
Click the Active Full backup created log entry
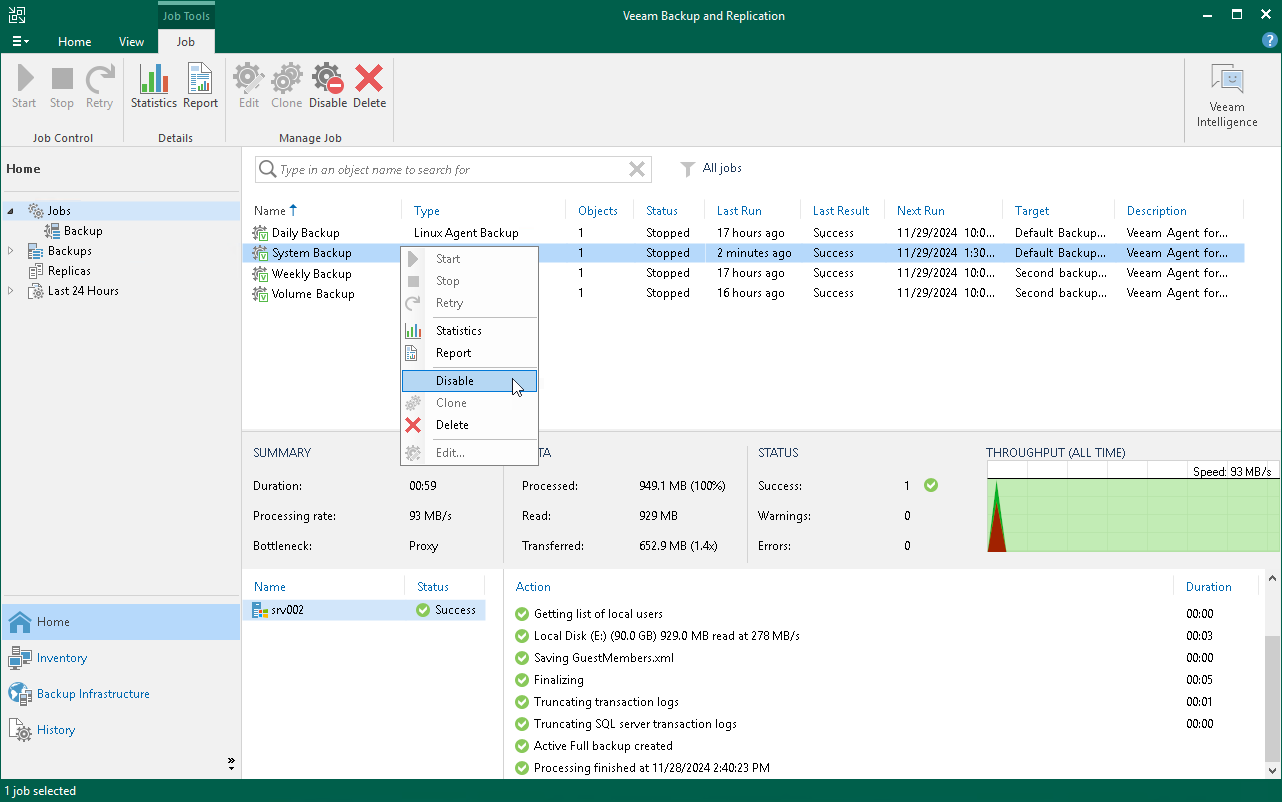point(603,746)
